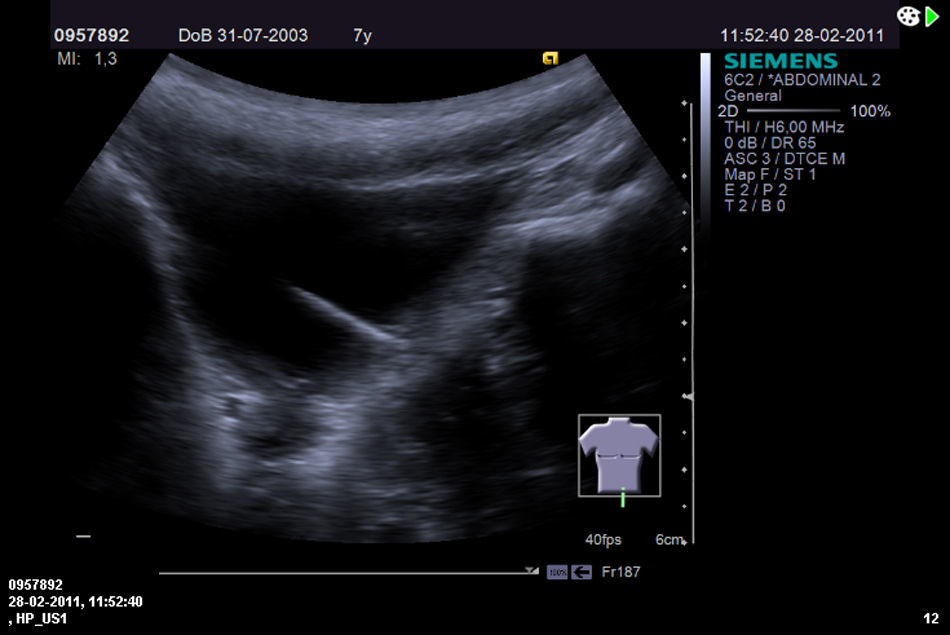Click the 6cm depth label
This screenshot has height=635, width=950.
tap(669, 540)
